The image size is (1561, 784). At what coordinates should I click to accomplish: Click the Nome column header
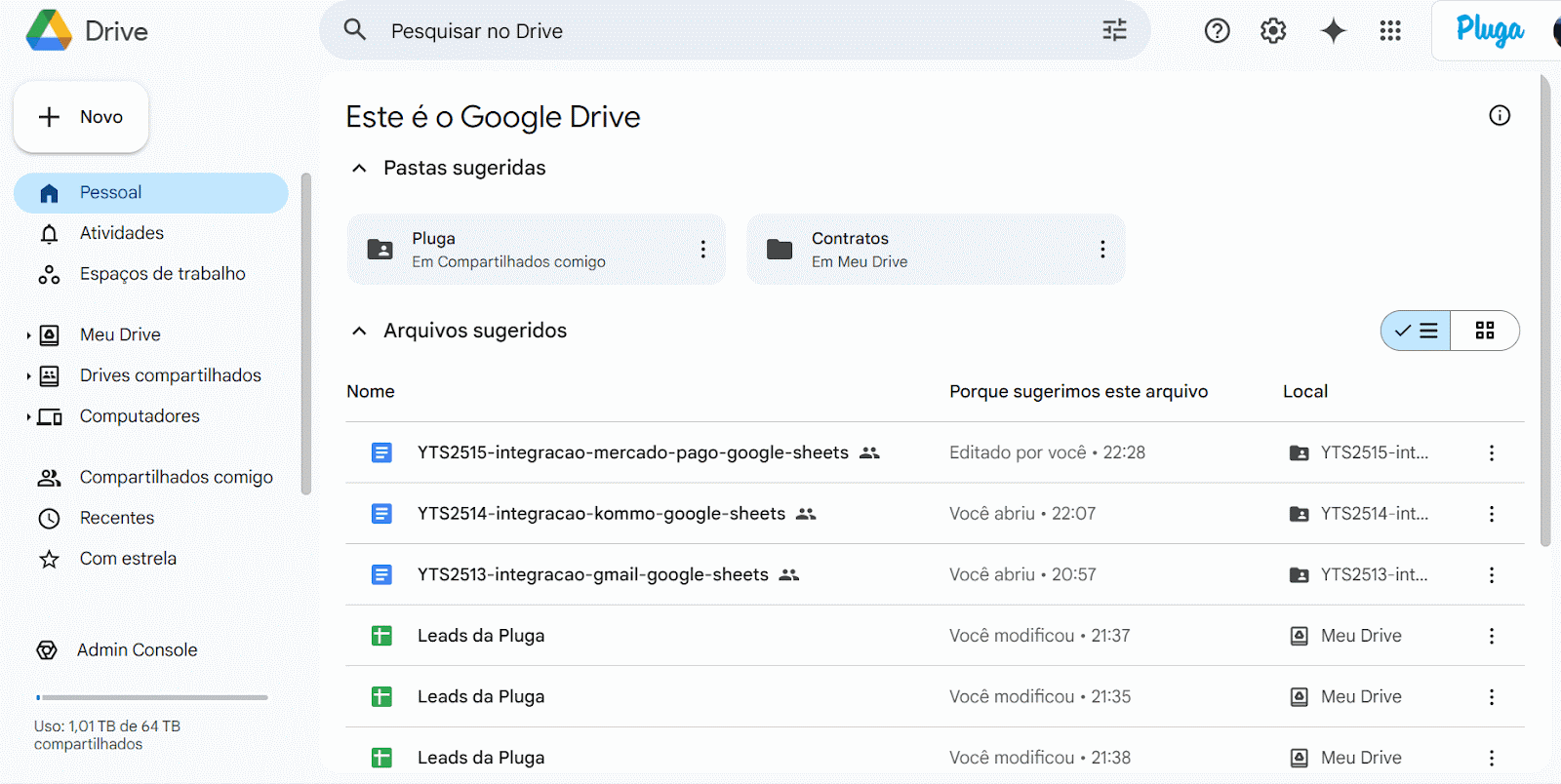(371, 391)
